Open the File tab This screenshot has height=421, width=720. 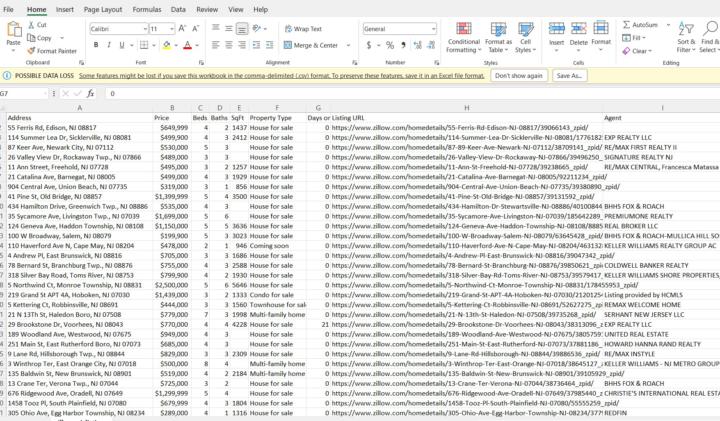point(8,9)
